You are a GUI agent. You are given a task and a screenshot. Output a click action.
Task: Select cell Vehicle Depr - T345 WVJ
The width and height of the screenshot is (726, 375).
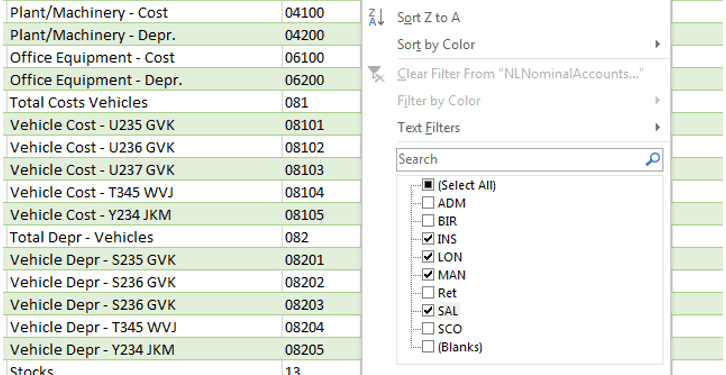pos(143,327)
